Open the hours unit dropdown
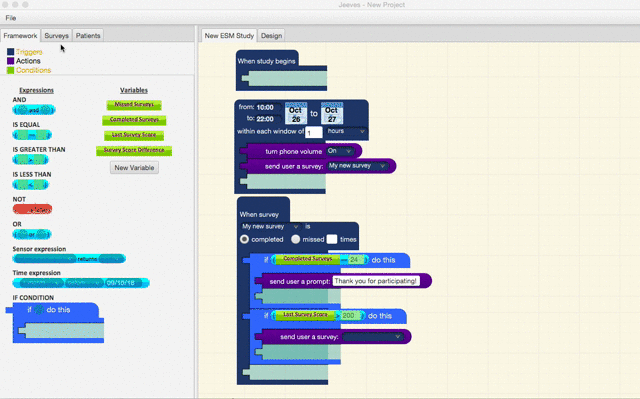This screenshot has width=640, height=399. 346,131
